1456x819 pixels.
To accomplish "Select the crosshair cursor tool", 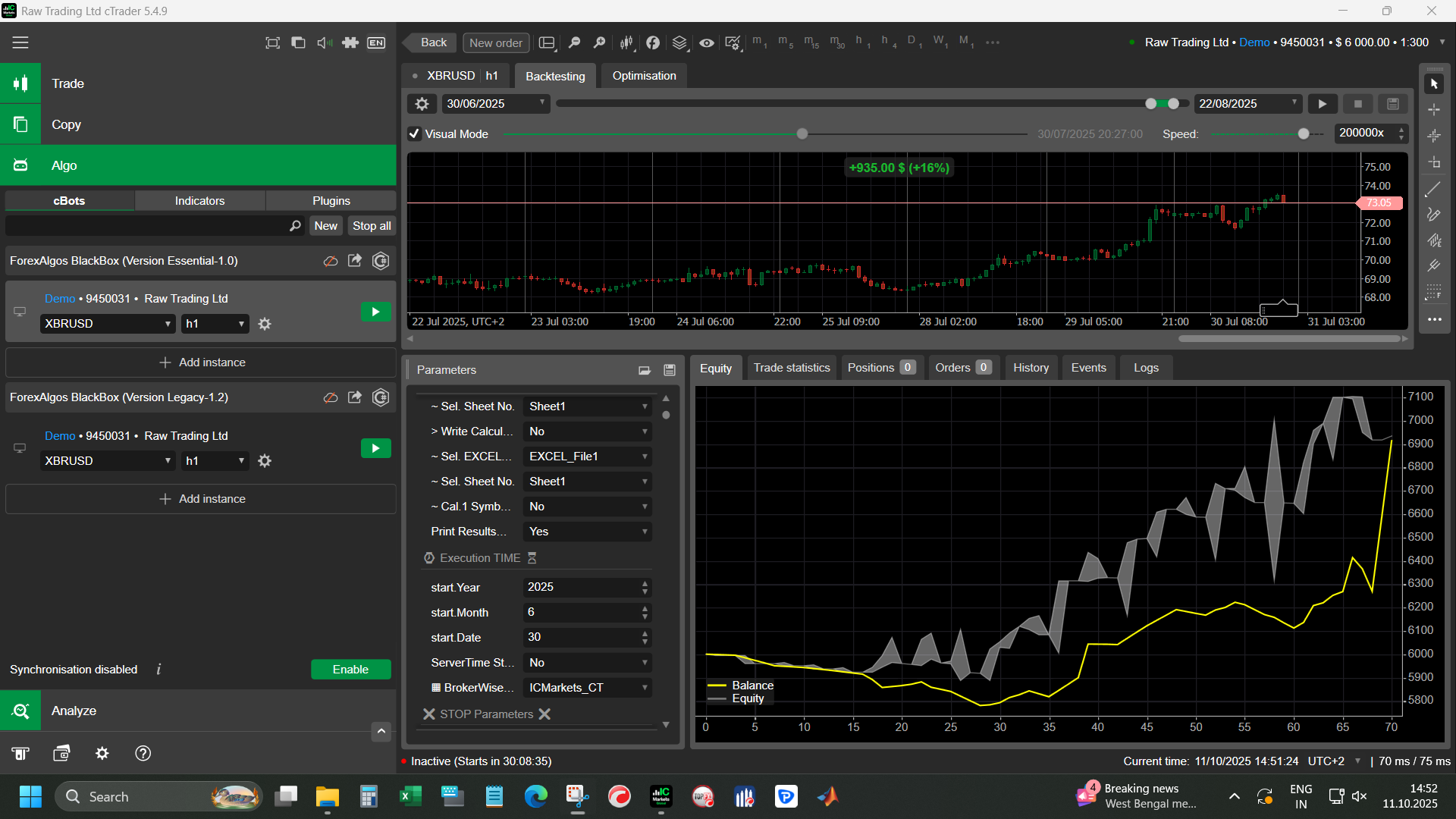I will click(x=1433, y=110).
